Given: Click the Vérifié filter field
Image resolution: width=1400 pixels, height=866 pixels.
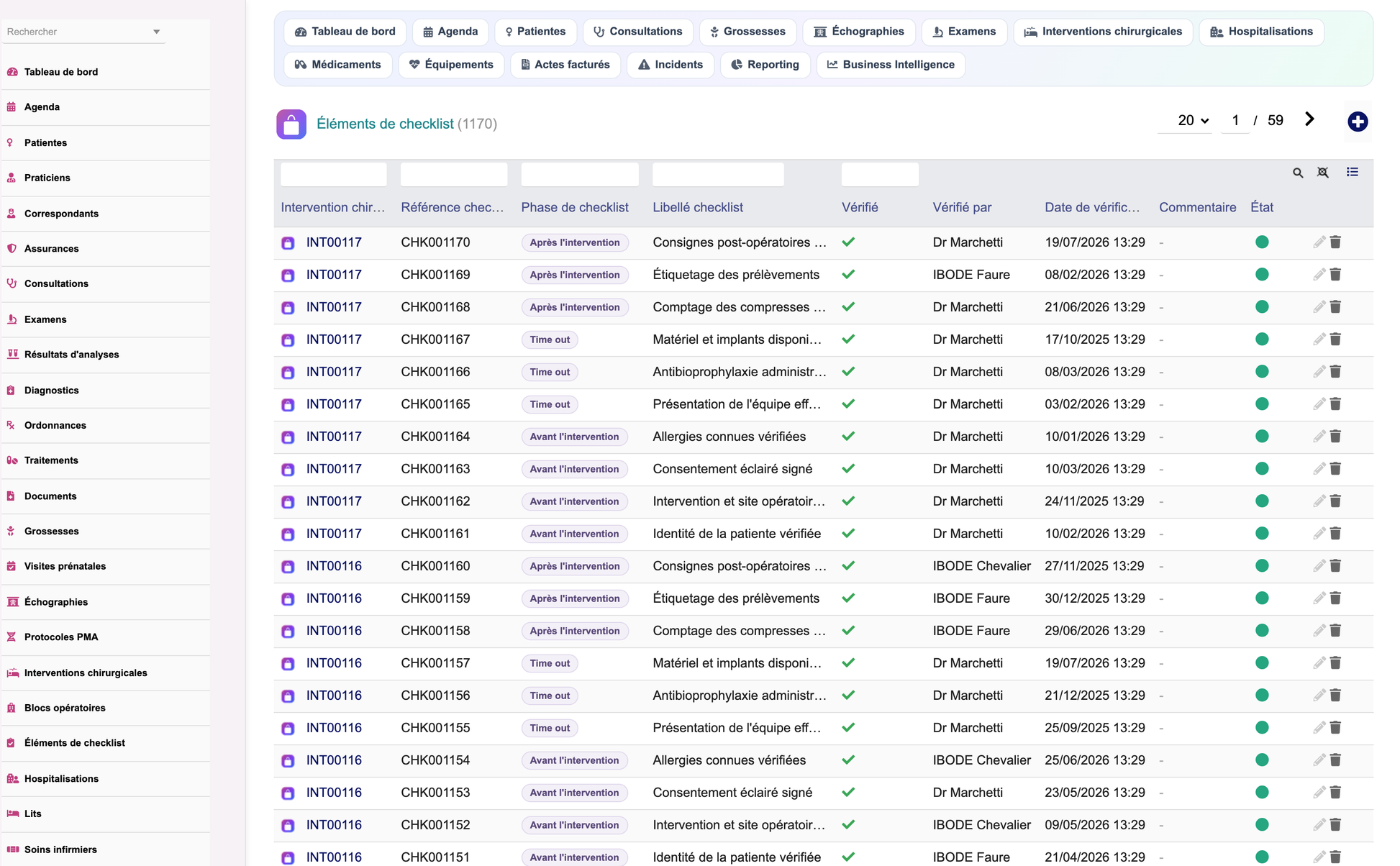Looking at the screenshot, I should 880,174.
